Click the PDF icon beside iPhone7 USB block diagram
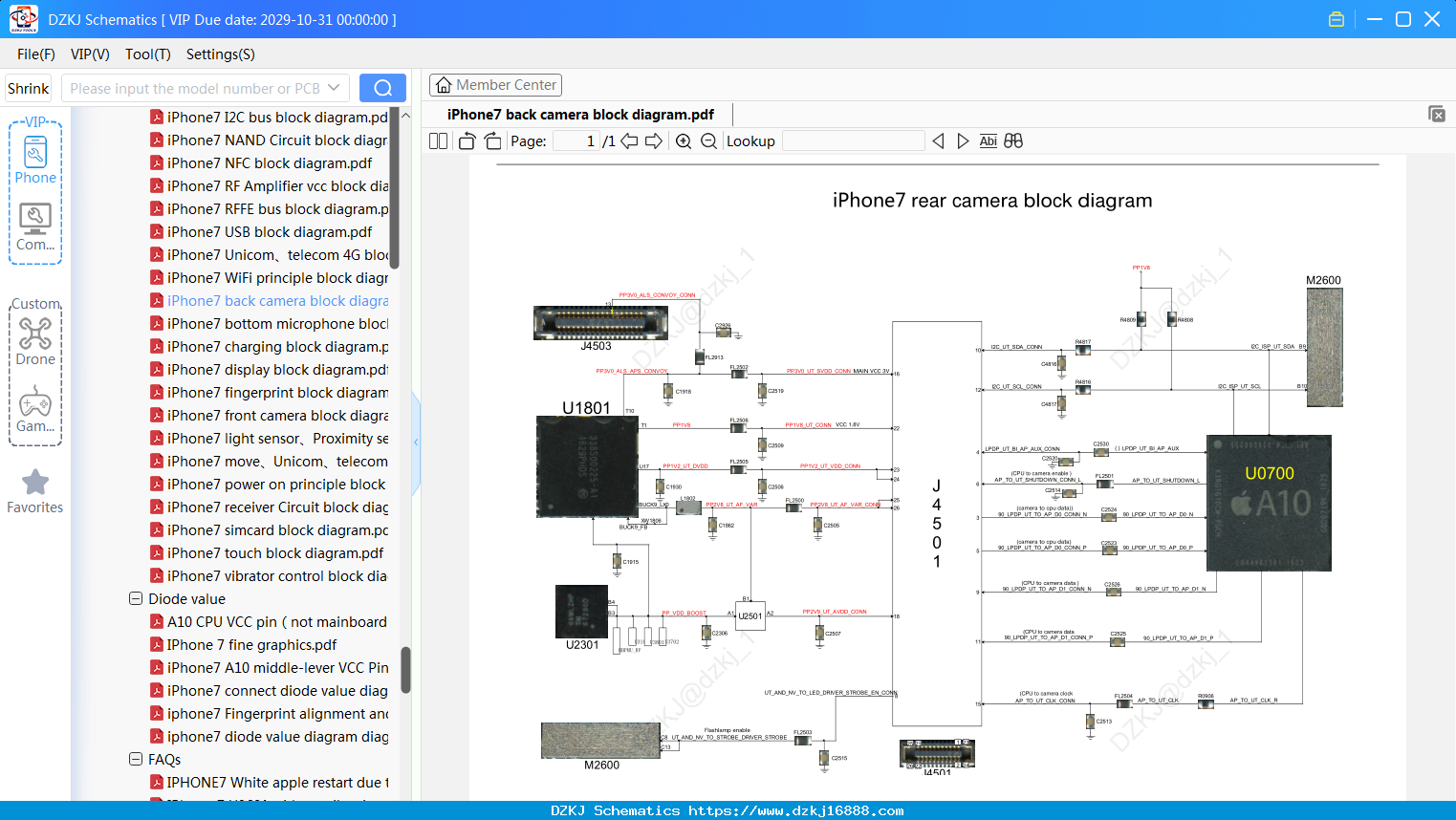The image size is (1456, 820). click(x=157, y=232)
